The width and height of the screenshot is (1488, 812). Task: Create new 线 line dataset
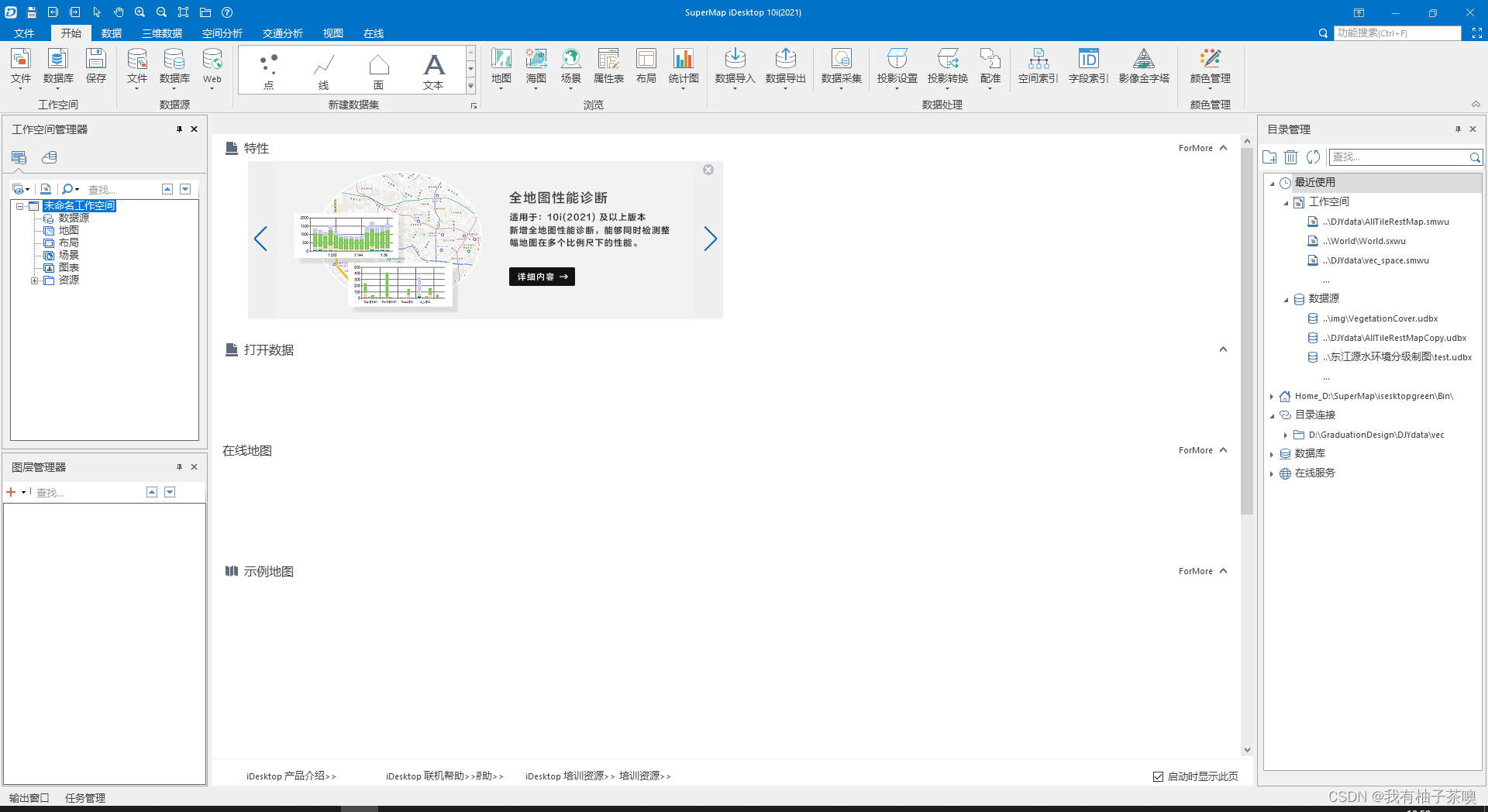323,70
